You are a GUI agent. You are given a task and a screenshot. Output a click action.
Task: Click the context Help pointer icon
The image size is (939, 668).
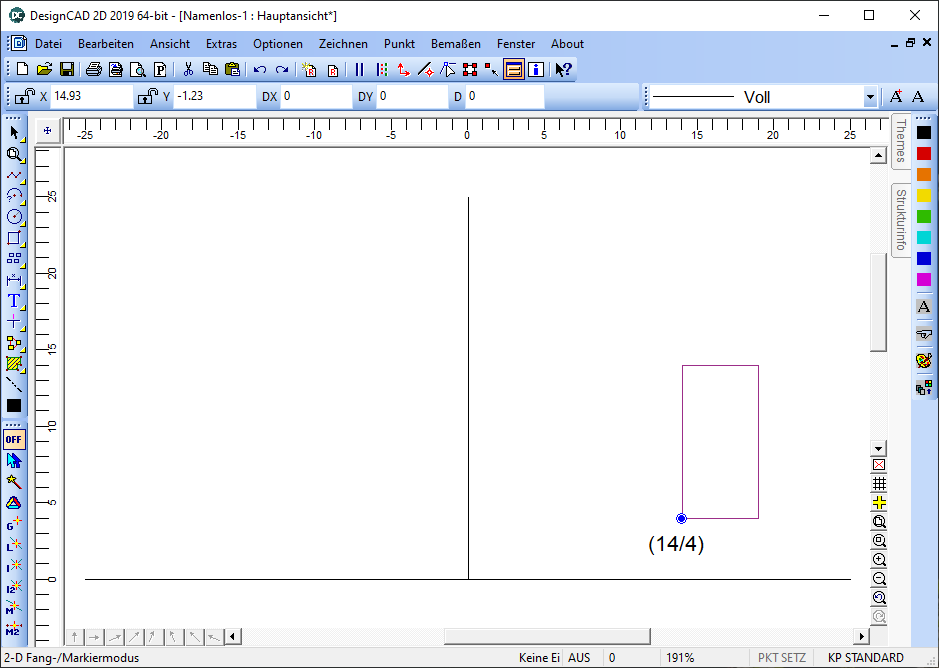[x=563, y=69]
